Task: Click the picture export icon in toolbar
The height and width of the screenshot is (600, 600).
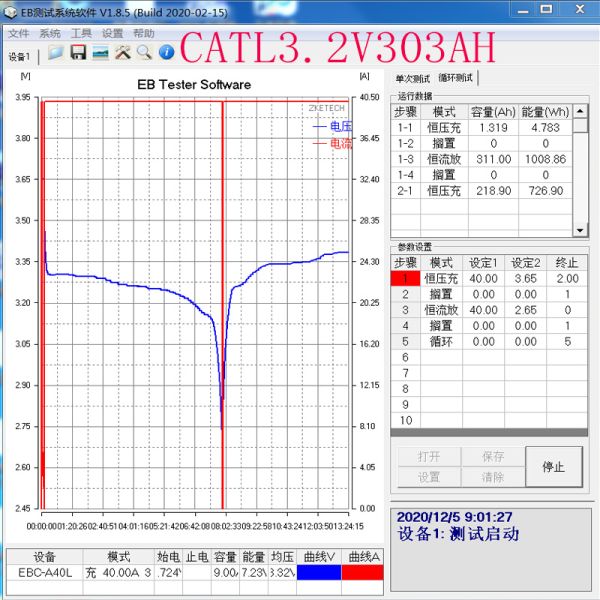Action: pos(100,52)
